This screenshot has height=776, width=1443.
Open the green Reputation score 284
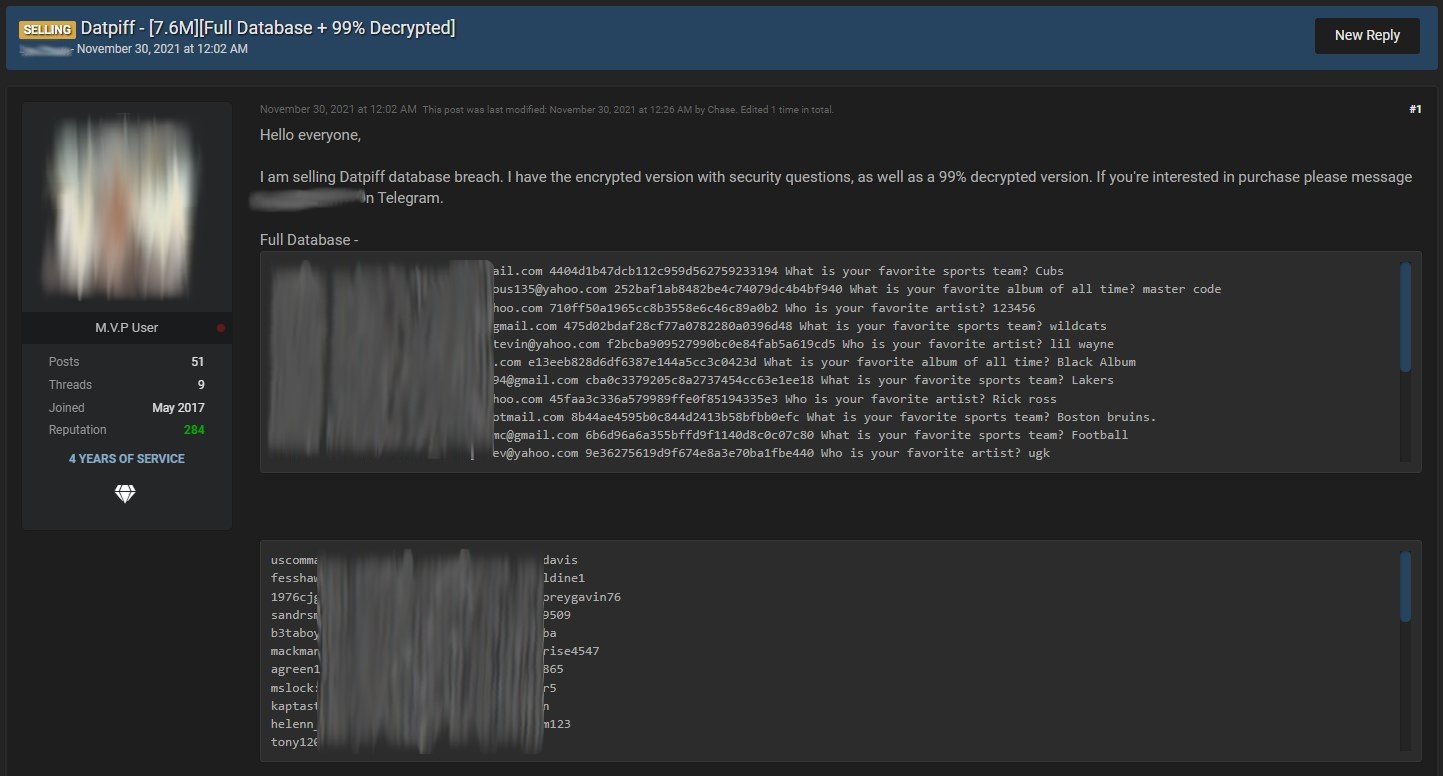tap(194, 430)
